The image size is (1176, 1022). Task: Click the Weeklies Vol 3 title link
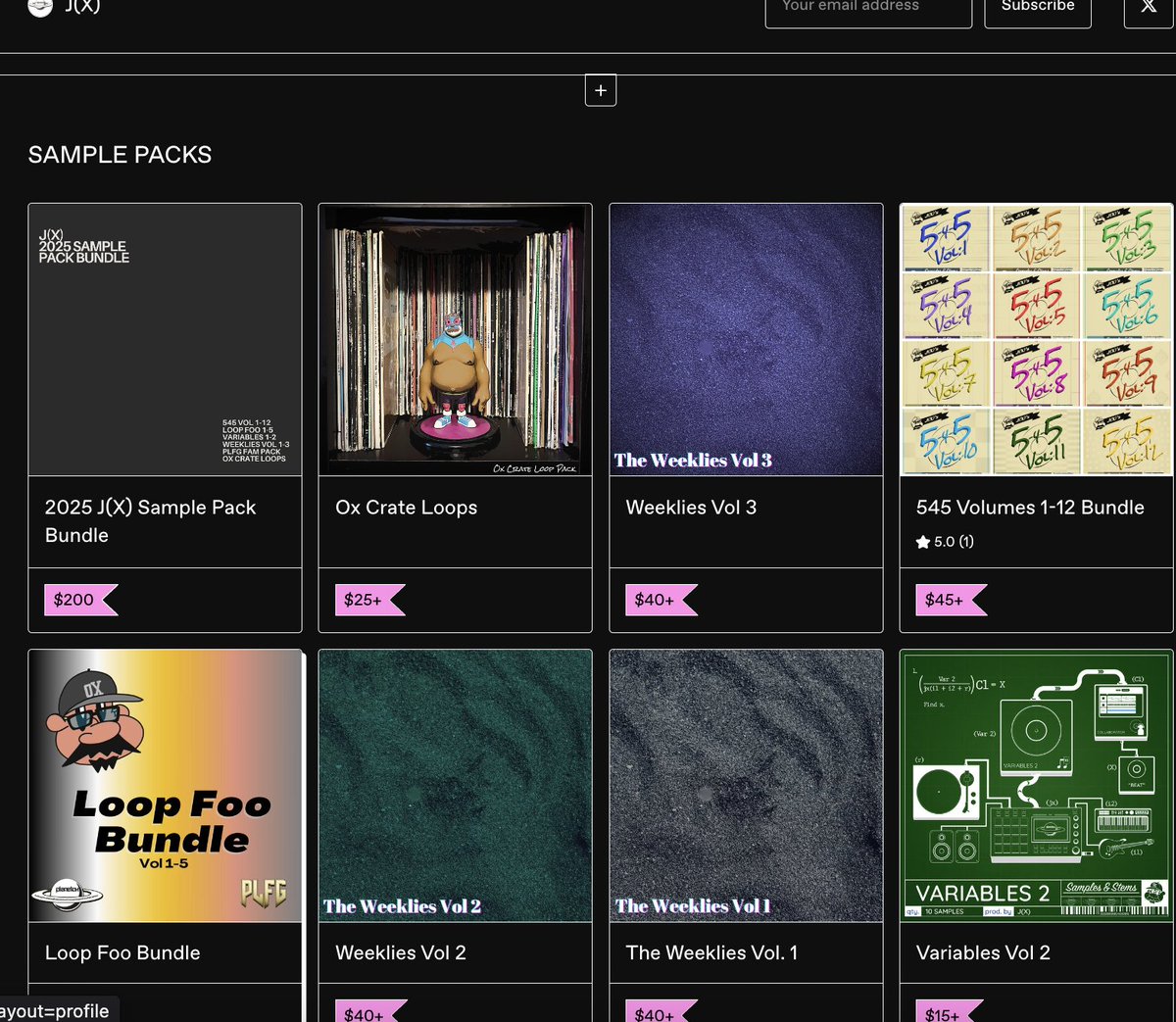coord(691,508)
